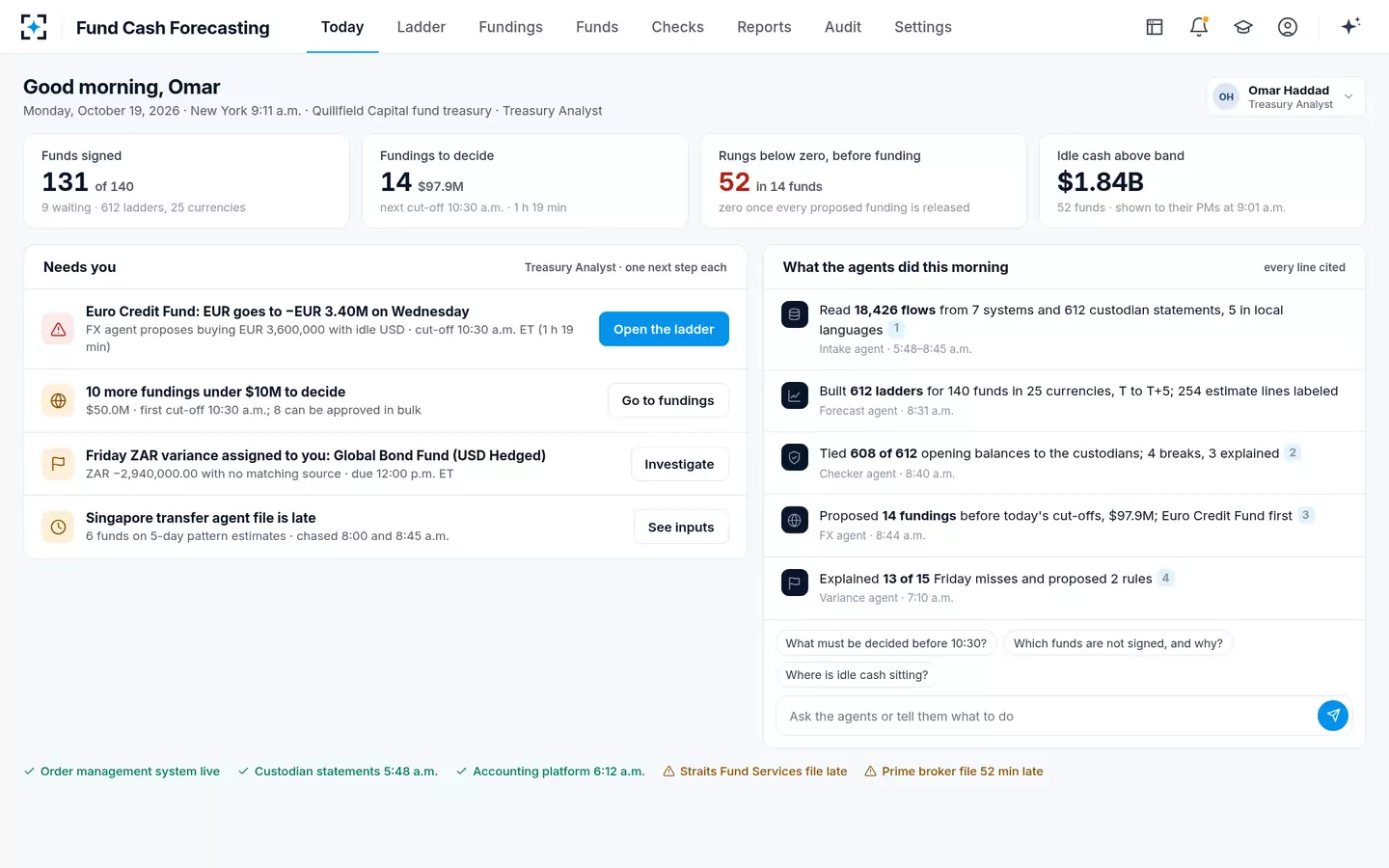Click the graduation cap learning icon
Image resolution: width=1389 pixels, height=868 pixels.
1243,27
